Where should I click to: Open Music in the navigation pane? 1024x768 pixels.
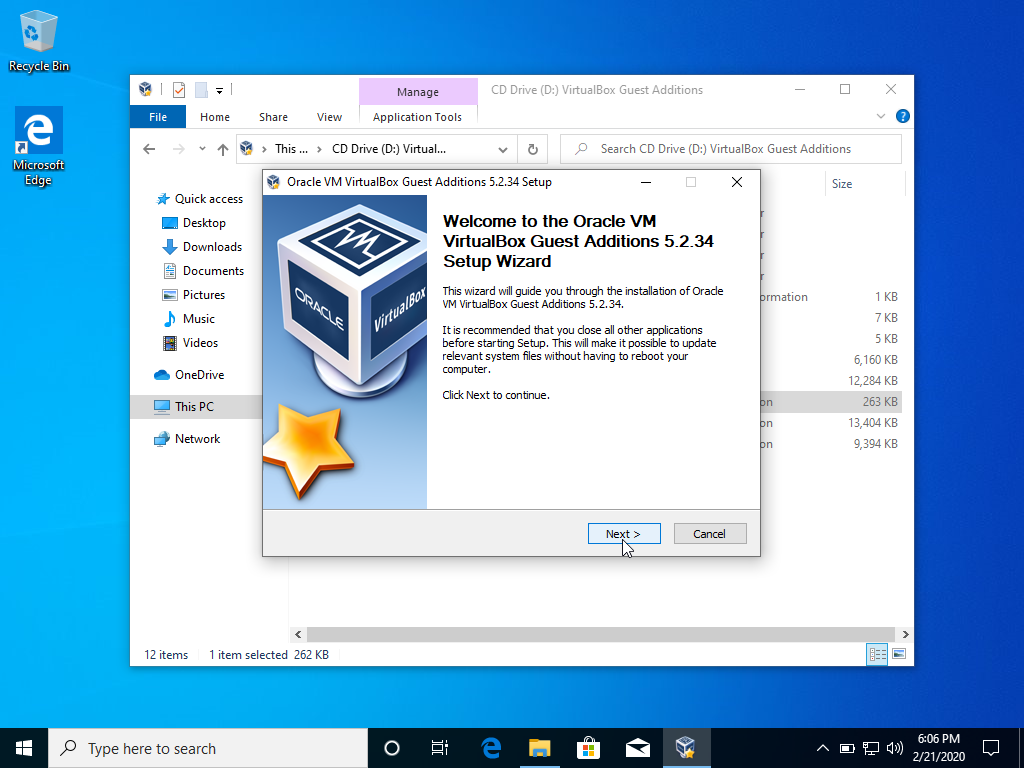(x=189, y=319)
